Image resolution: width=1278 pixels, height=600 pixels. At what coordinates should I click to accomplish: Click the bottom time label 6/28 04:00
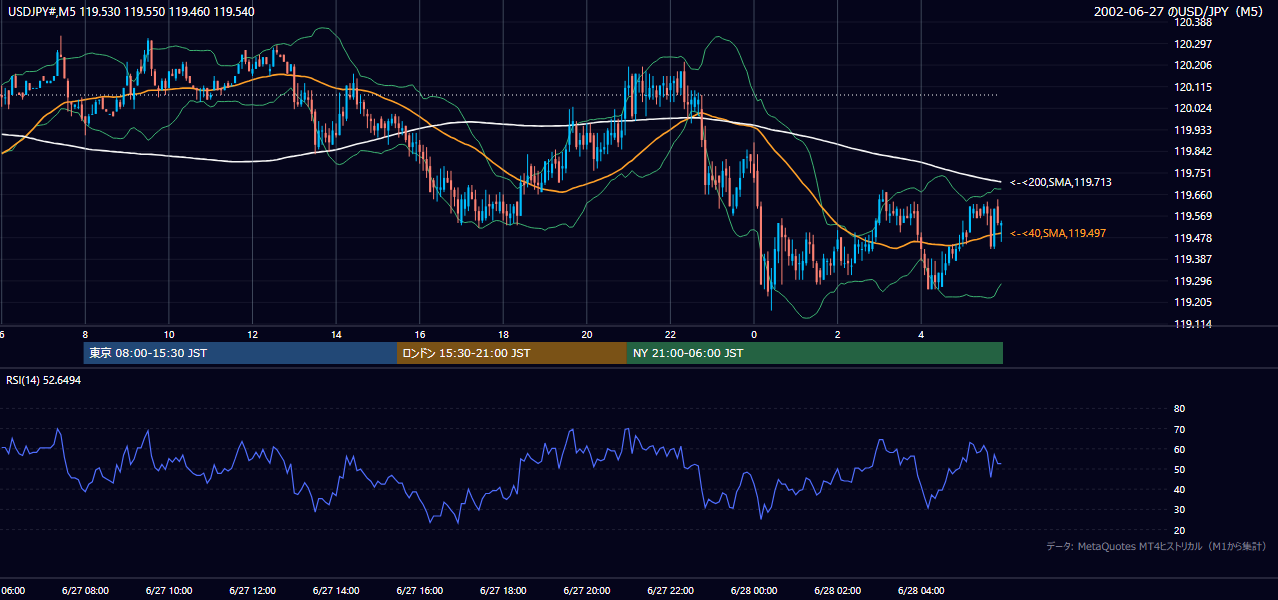click(x=921, y=590)
